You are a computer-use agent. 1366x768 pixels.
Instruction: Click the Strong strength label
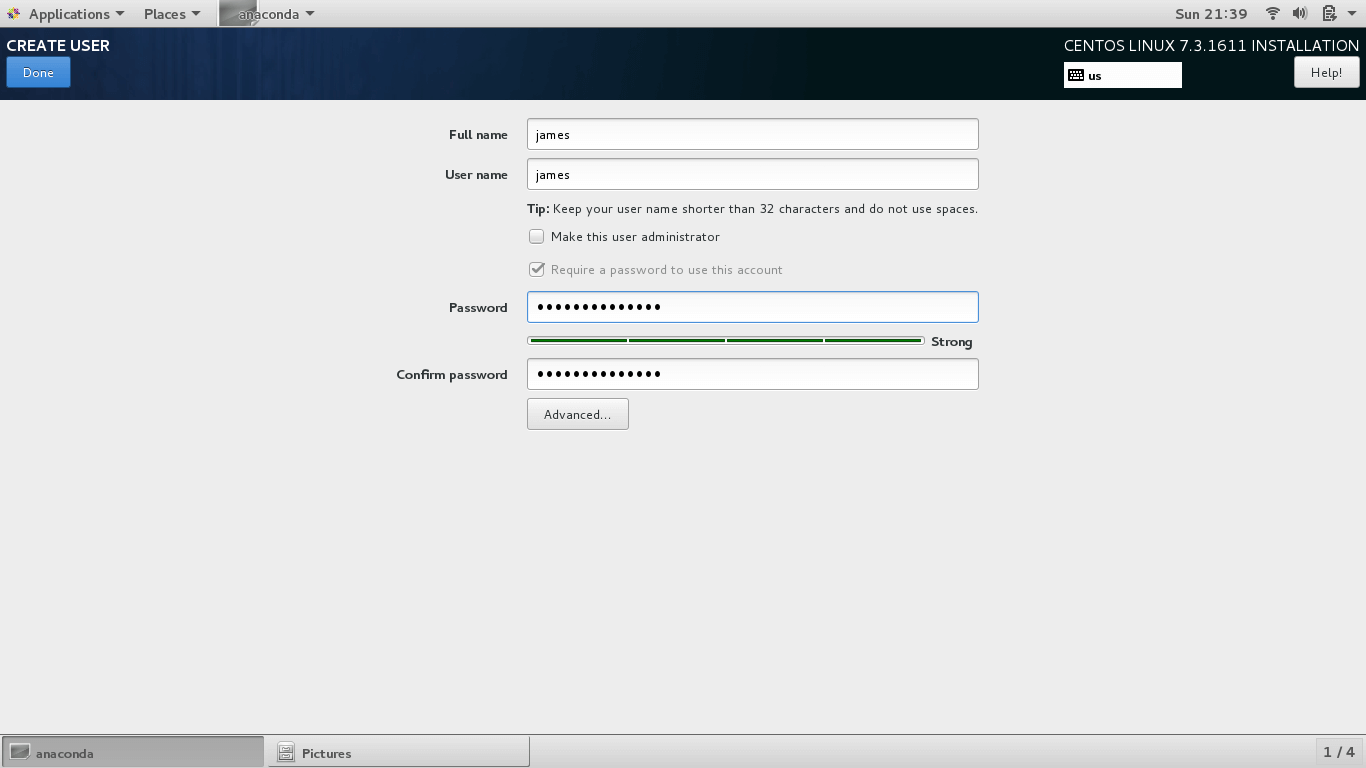tap(951, 342)
